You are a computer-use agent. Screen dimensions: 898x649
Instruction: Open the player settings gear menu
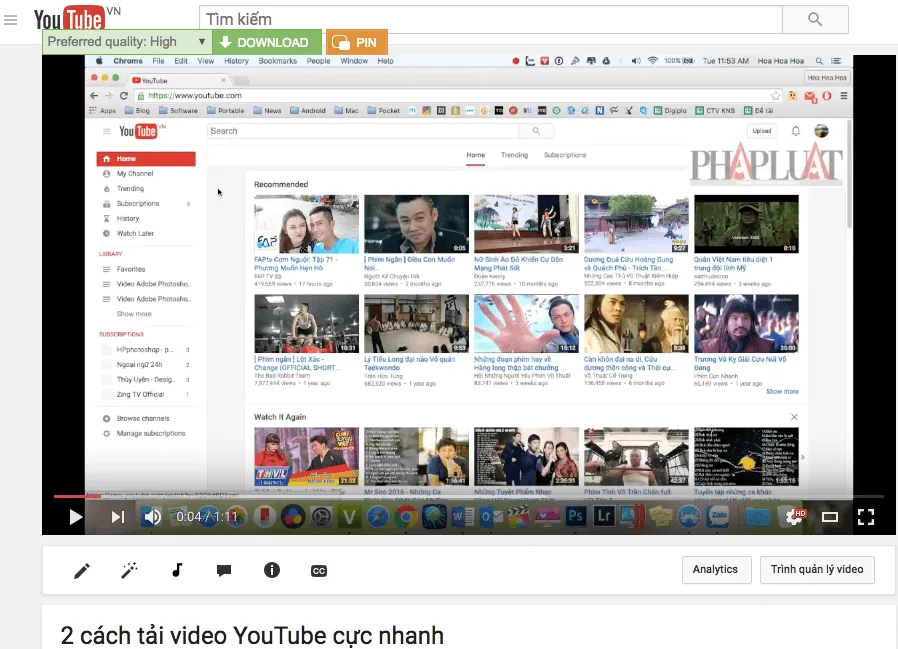[794, 517]
